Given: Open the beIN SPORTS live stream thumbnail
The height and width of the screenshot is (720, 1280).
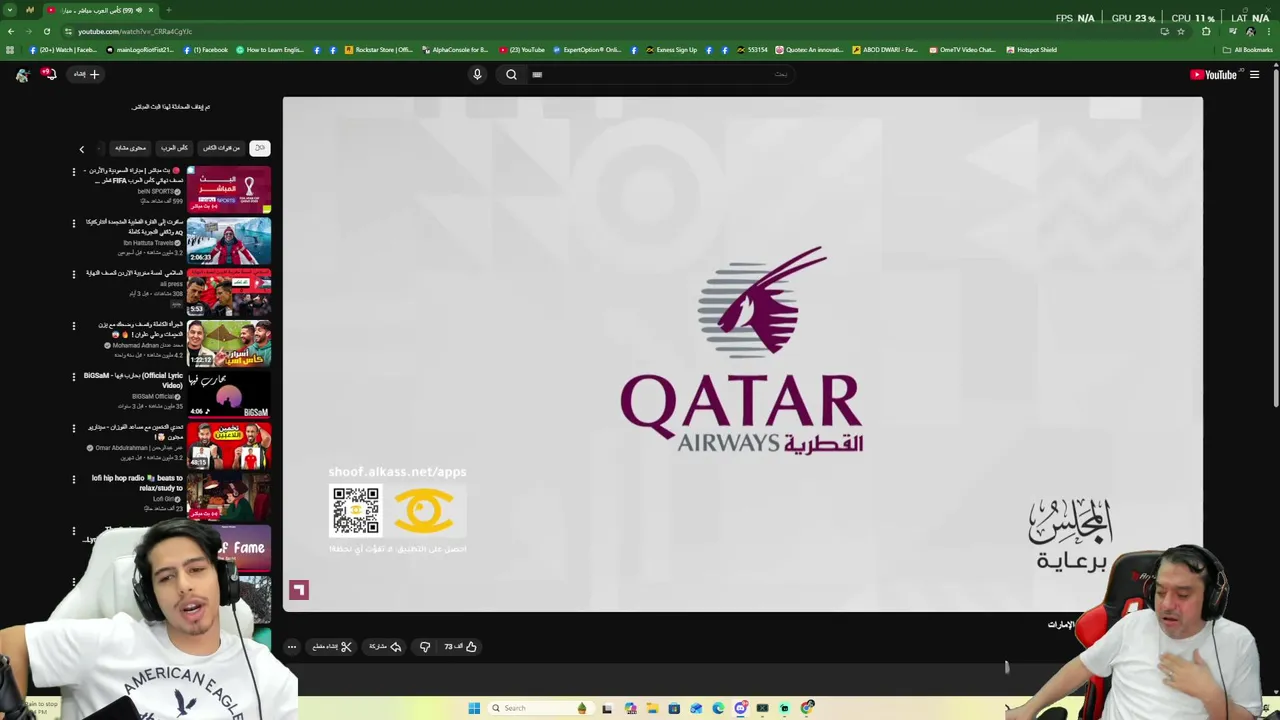Looking at the screenshot, I should (x=229, y=189).
